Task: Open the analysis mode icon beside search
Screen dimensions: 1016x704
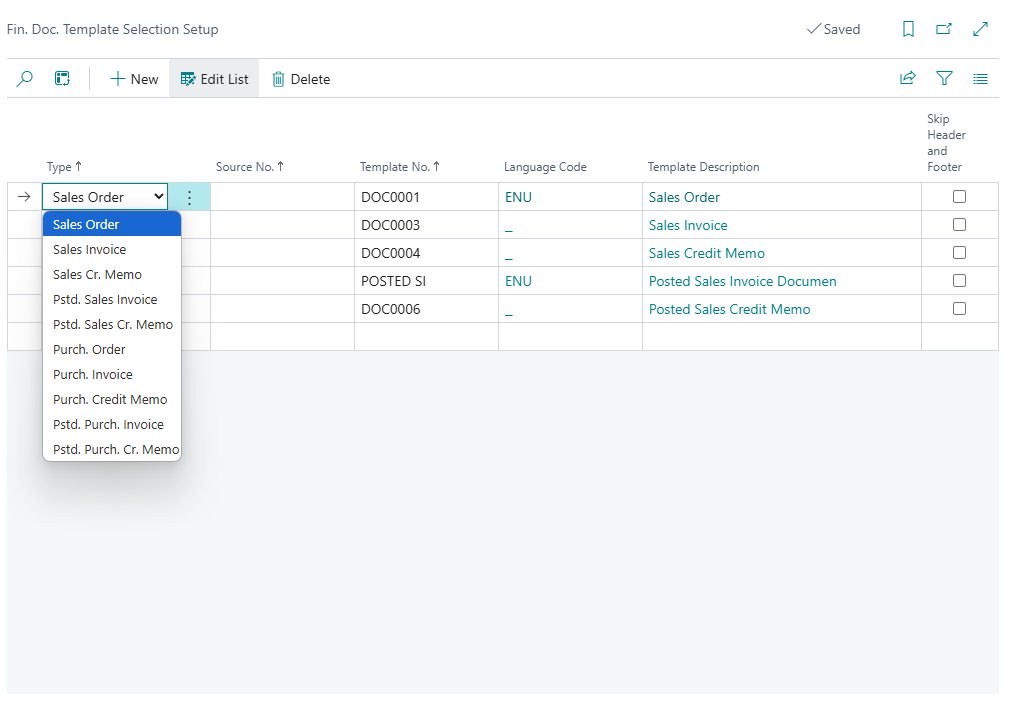Action: pos(62,79)
